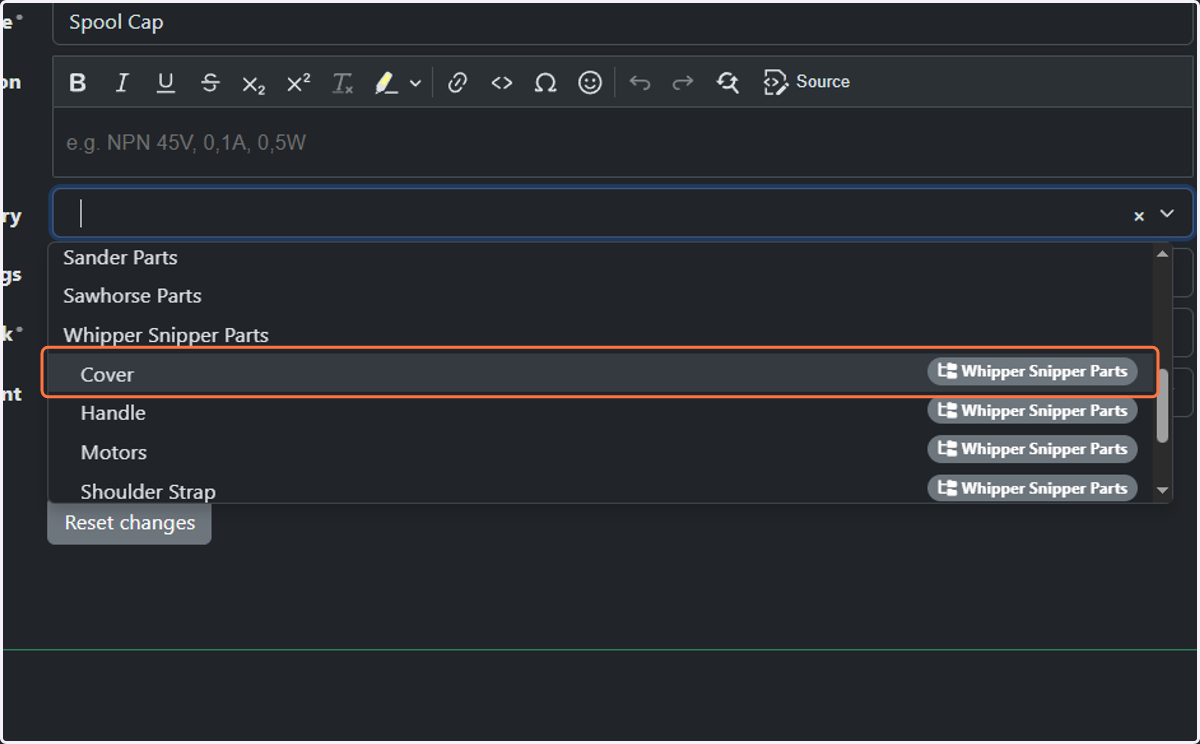Image resolution: width=1200 pixels, height=744 pixels.
Task: Undo last edit in description
Action: (640, 83)
